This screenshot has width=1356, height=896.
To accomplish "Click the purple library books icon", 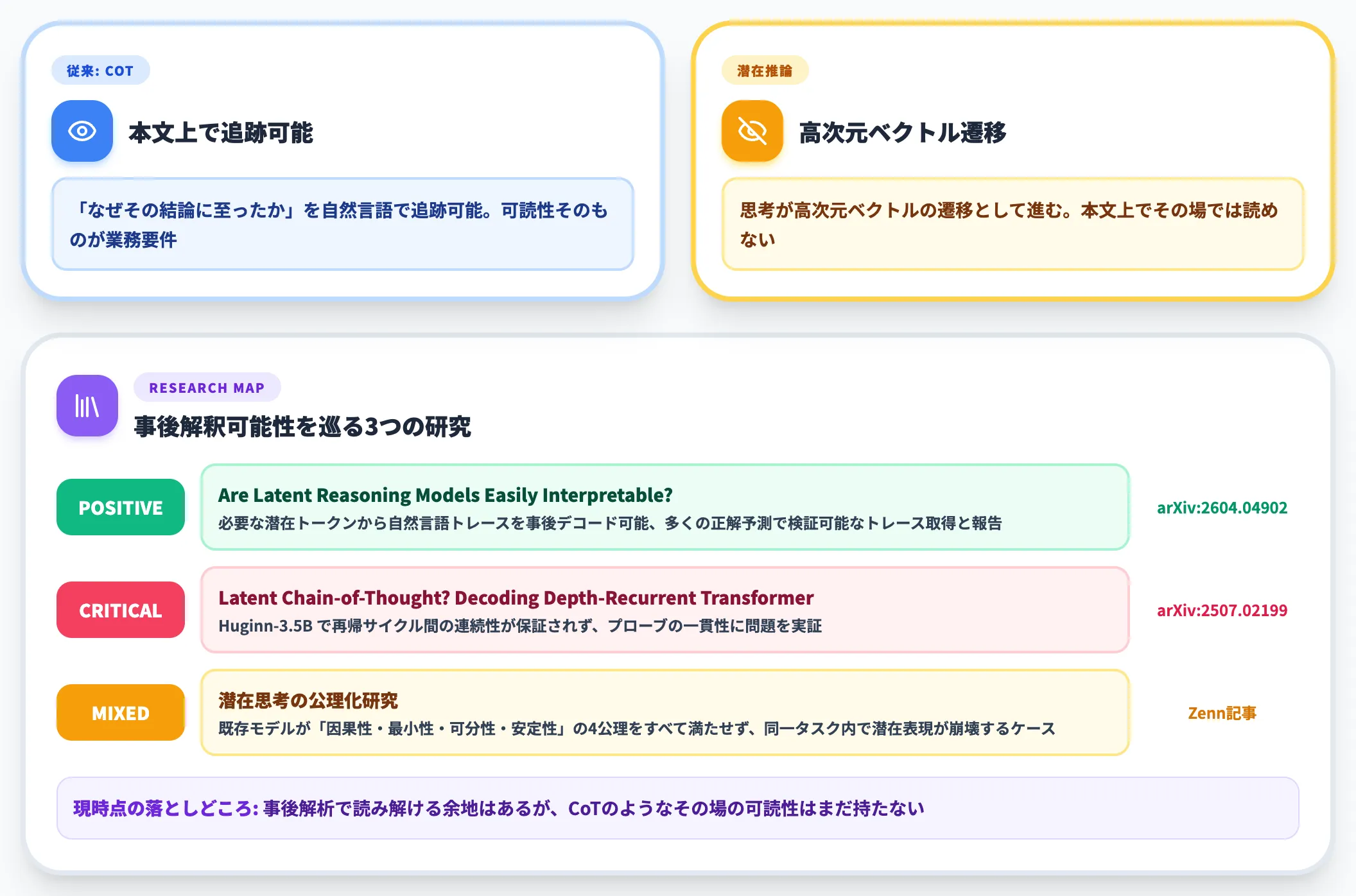I will (87, 406).
